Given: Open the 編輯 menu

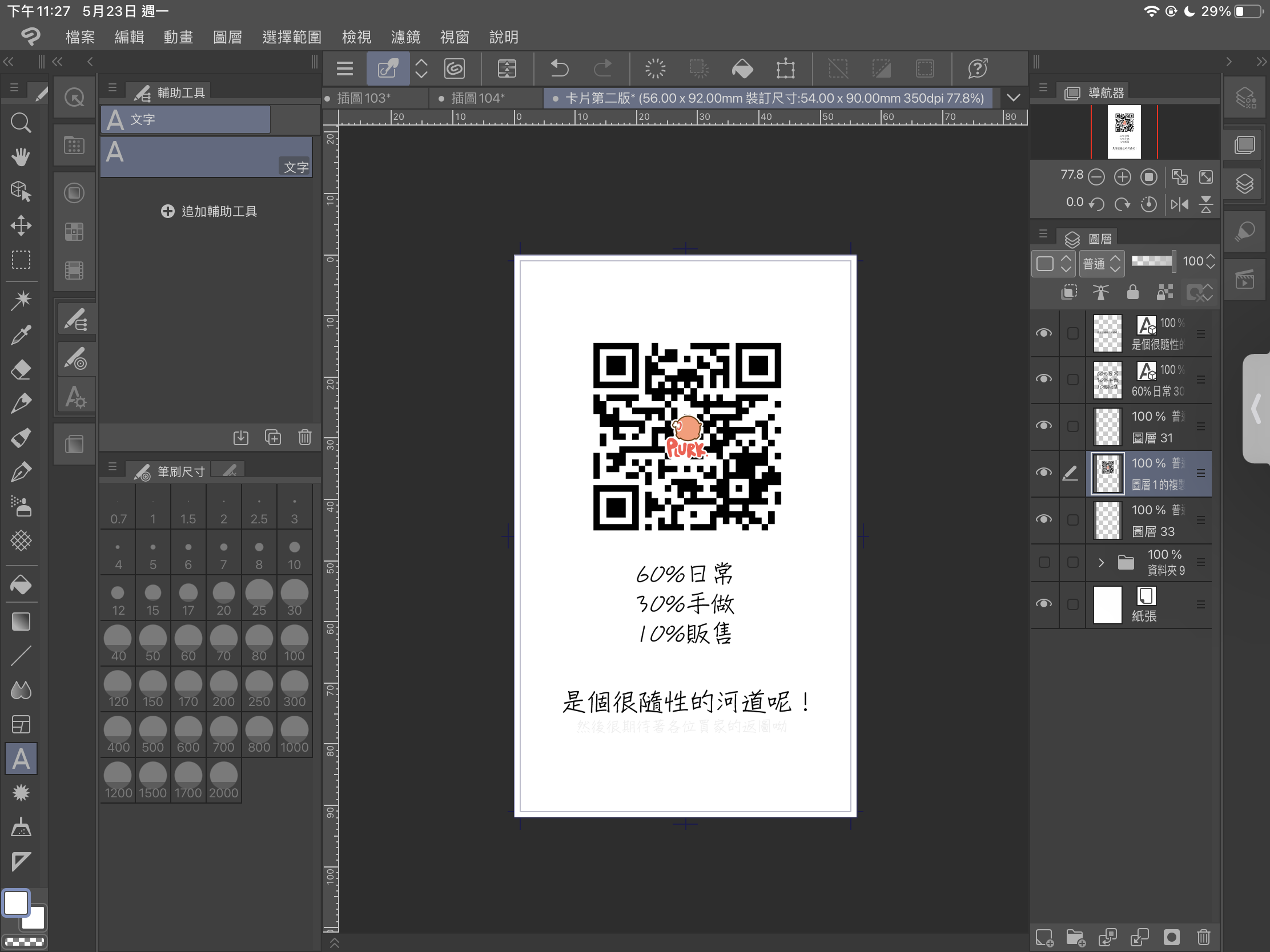Looking at the screenshot, I should (x=129, y=37).
